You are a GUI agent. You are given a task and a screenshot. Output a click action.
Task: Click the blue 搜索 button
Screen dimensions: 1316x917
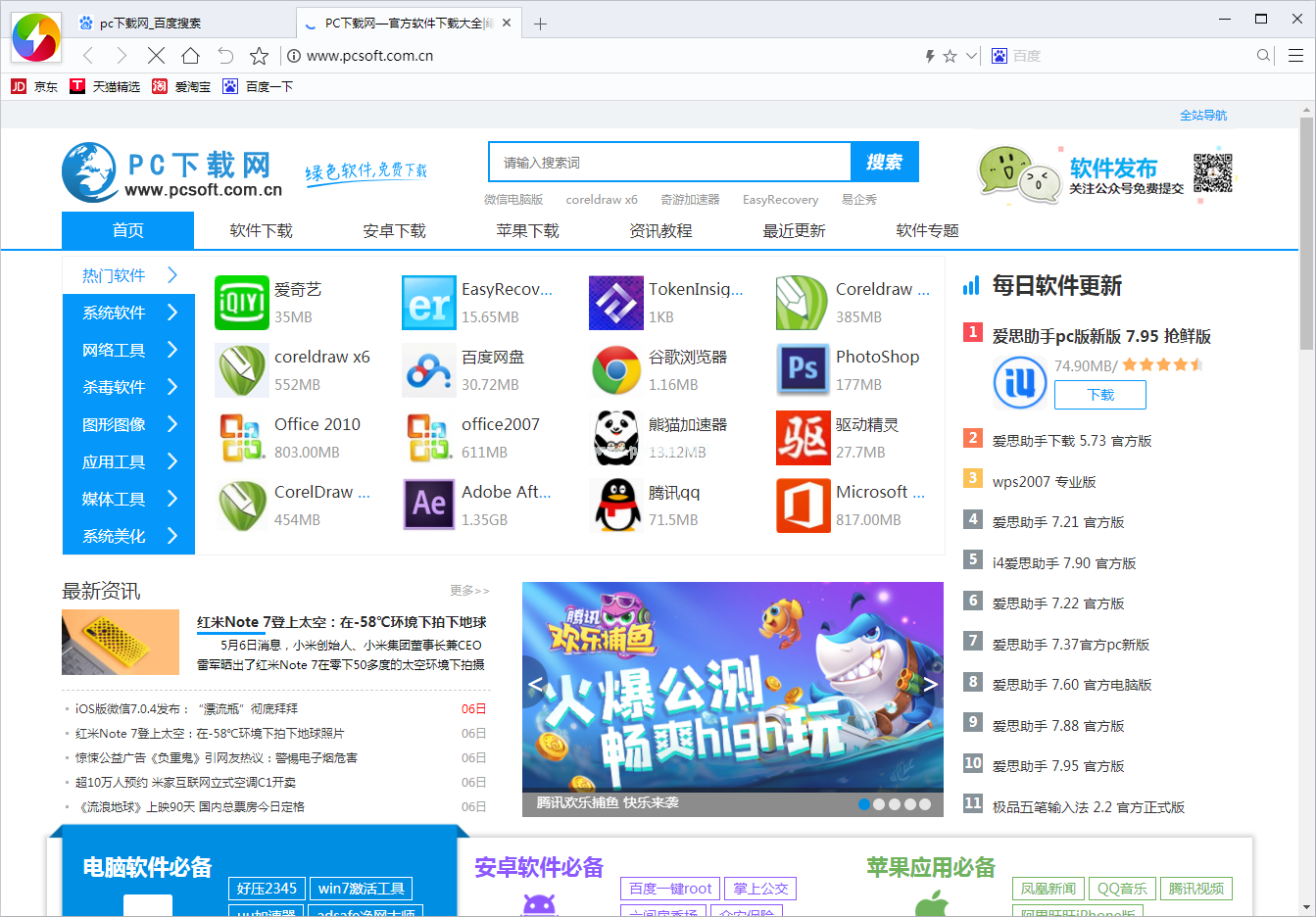[x=885, y=162]
